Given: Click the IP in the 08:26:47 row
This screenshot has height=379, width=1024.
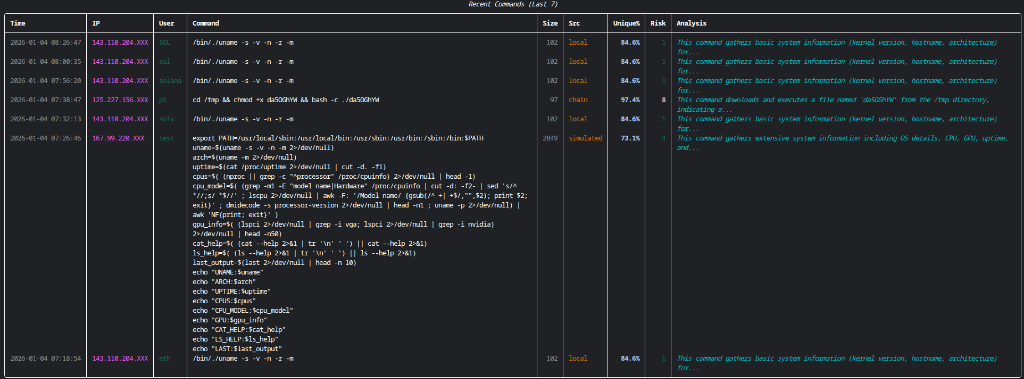Looking at the screenshot, I should (120, 42).
